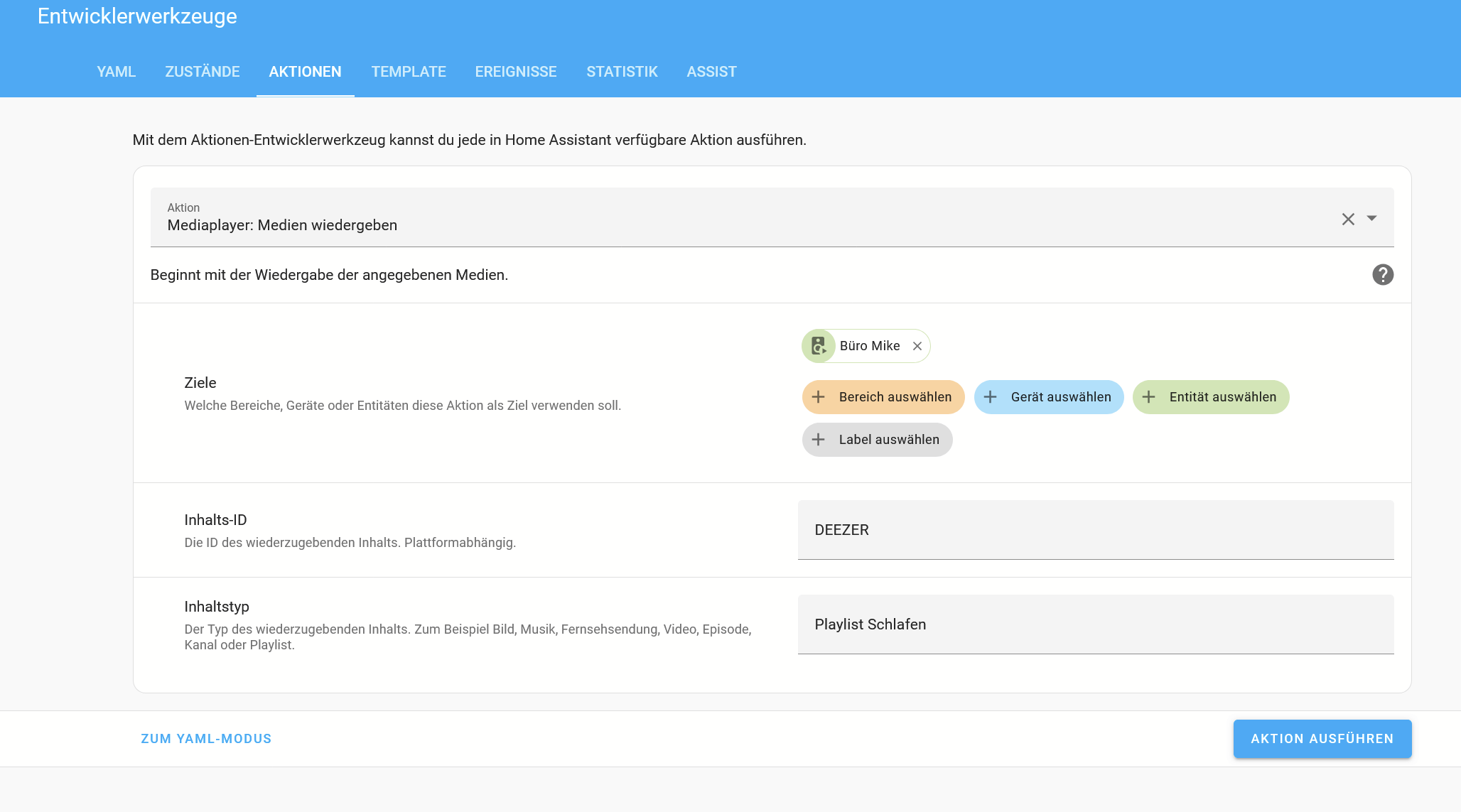Viewport: 1461px width, 812px height.
Task: Select the Statistik tab
Action: tap(622, 72)
